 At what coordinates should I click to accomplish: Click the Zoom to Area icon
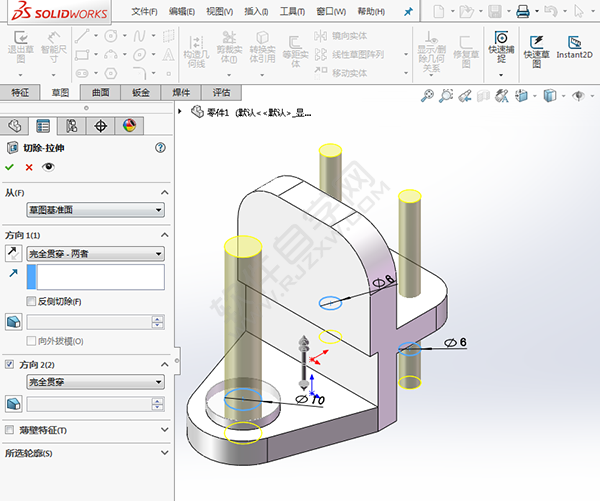pos(446,95)
